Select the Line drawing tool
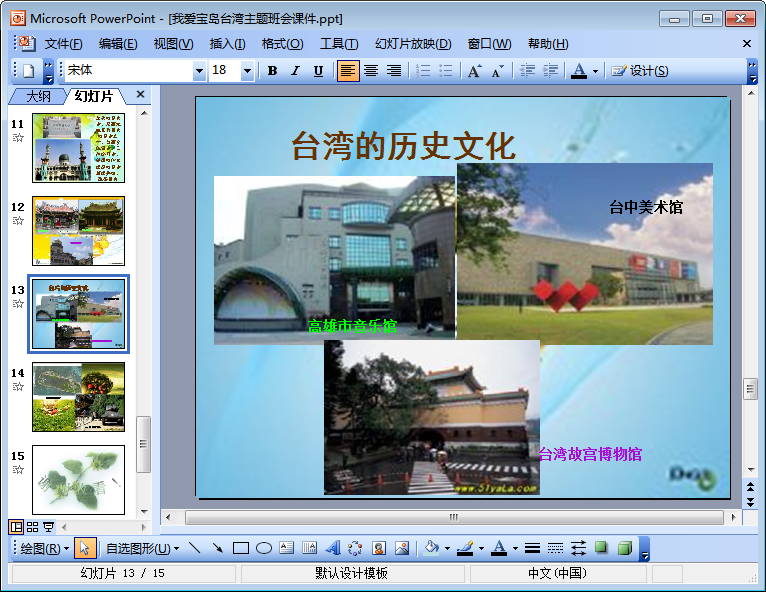The height and width of the screenshot is (592, 766). tap(194, 548)
